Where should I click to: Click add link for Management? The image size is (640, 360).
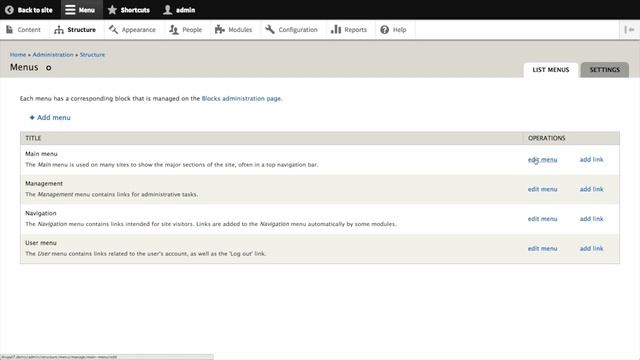pos(591,189)
